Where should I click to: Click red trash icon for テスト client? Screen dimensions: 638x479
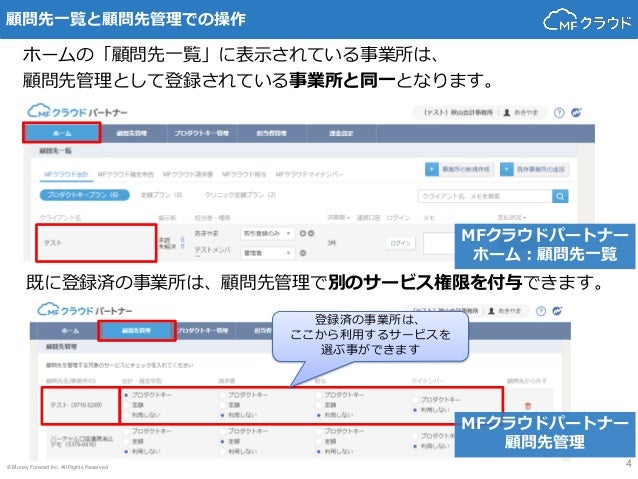click(x=528, y=406)
